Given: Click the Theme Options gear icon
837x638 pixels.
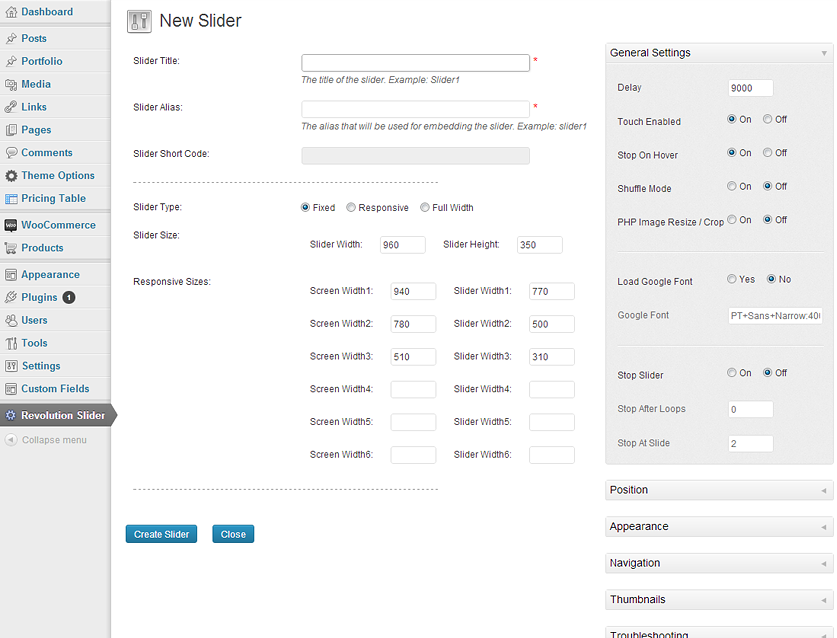Looking at the screenshot, I should click(x=11, y=176).
